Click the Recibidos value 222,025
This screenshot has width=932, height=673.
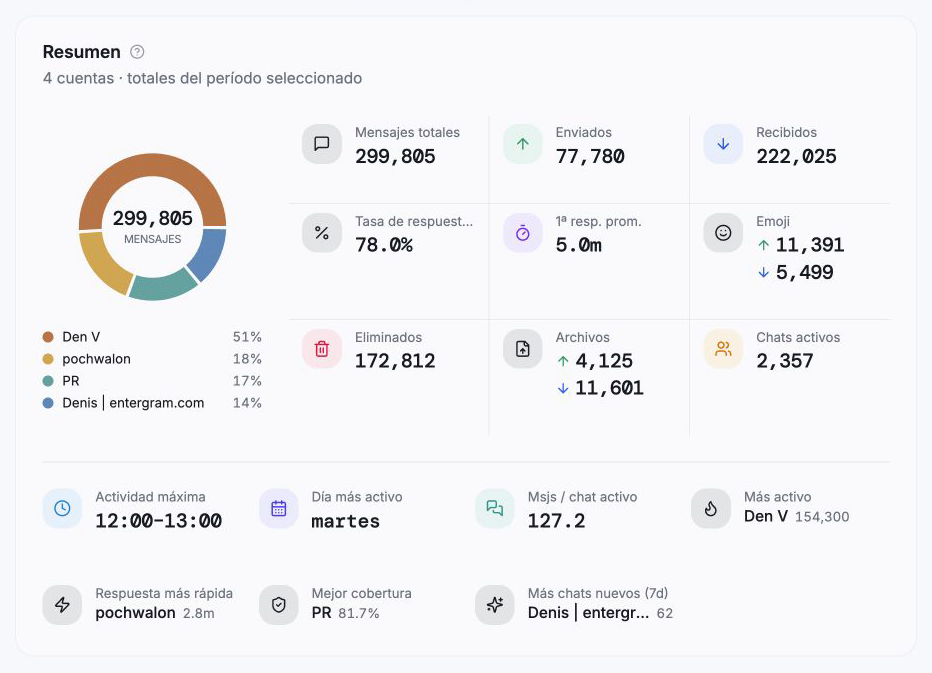click(796, 156)
